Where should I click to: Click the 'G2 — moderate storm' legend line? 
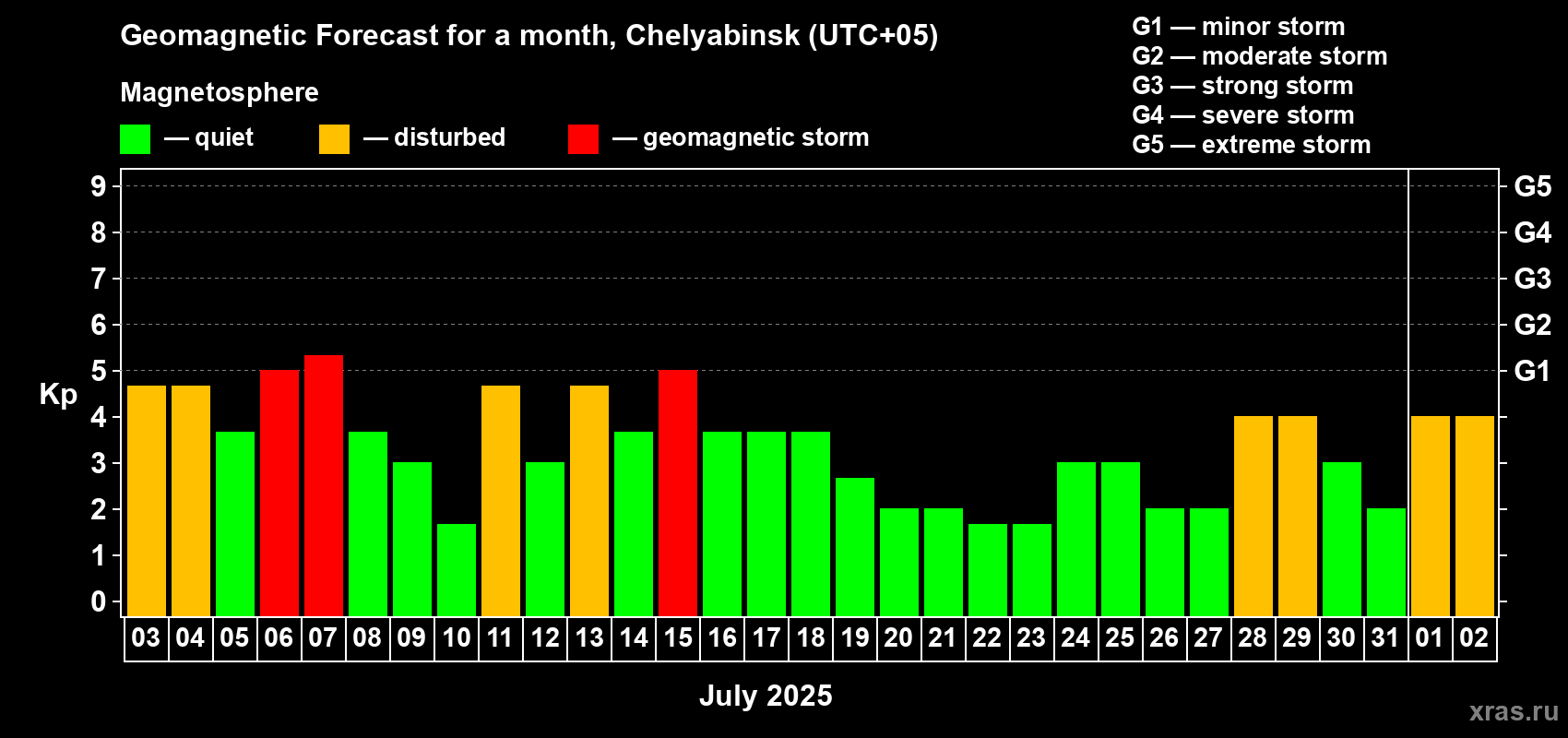pyautogui.click(x=1260, y=56)
